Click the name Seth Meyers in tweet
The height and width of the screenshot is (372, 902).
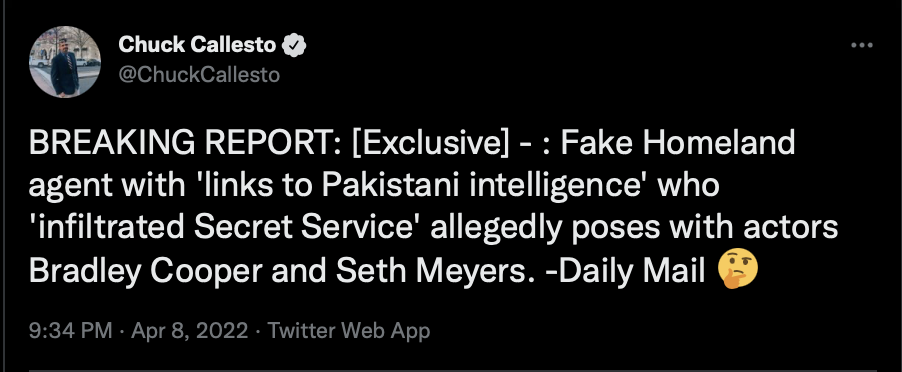pyautogui.click(x=431, y=271)
